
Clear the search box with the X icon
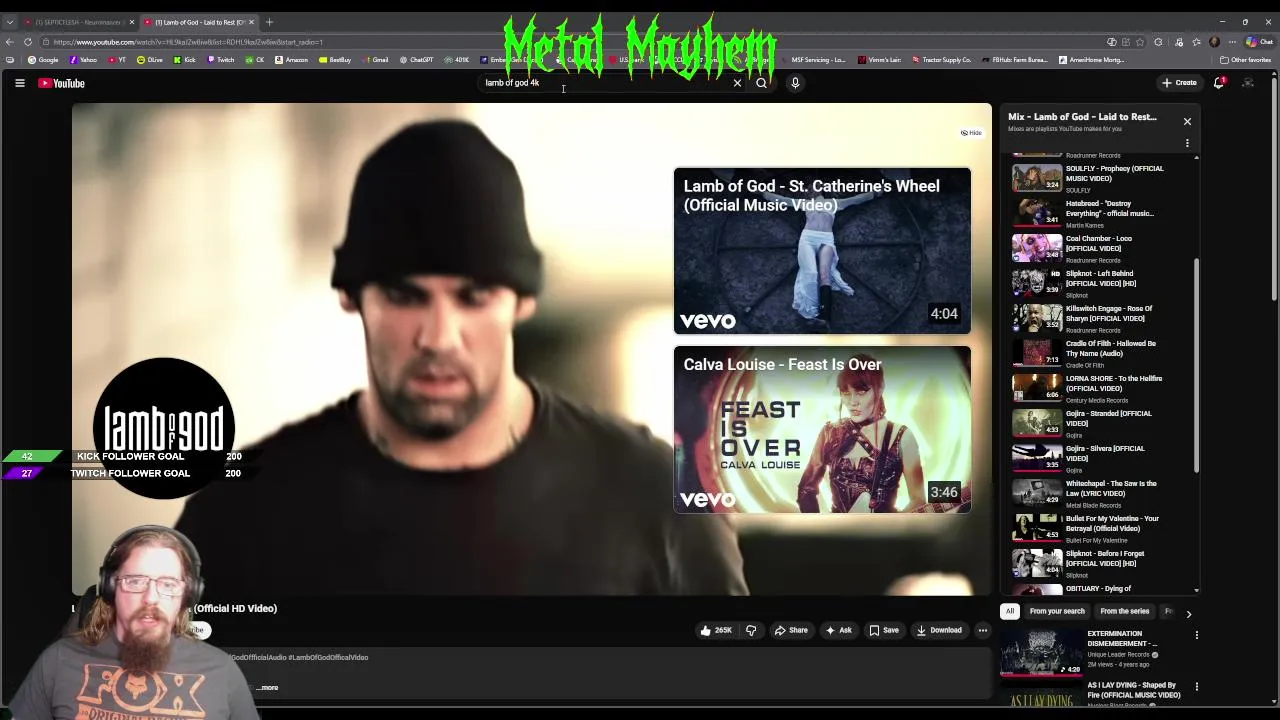[737, 83]
